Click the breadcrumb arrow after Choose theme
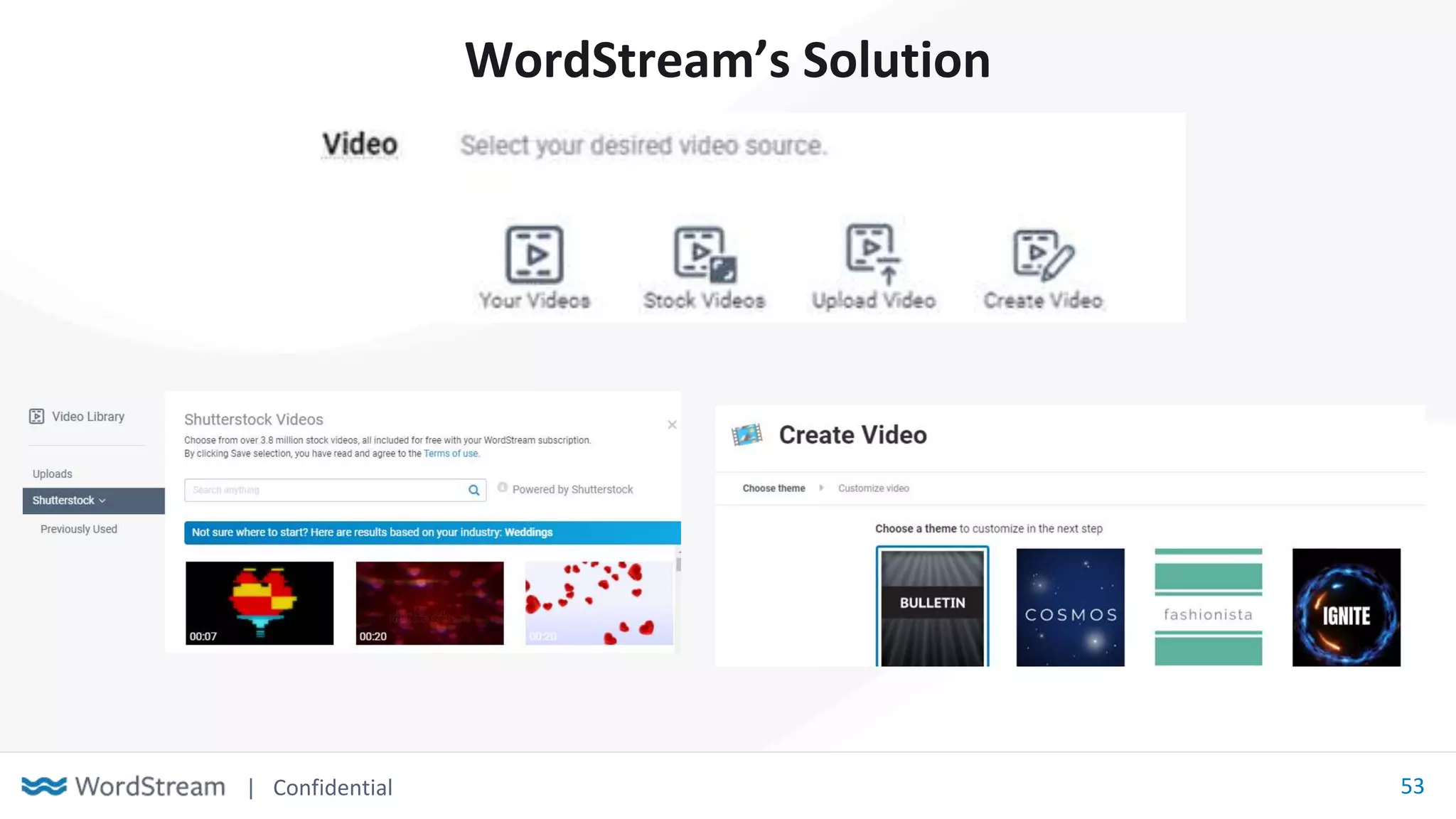The image size is (1456, 819). (x=821, y=488)
